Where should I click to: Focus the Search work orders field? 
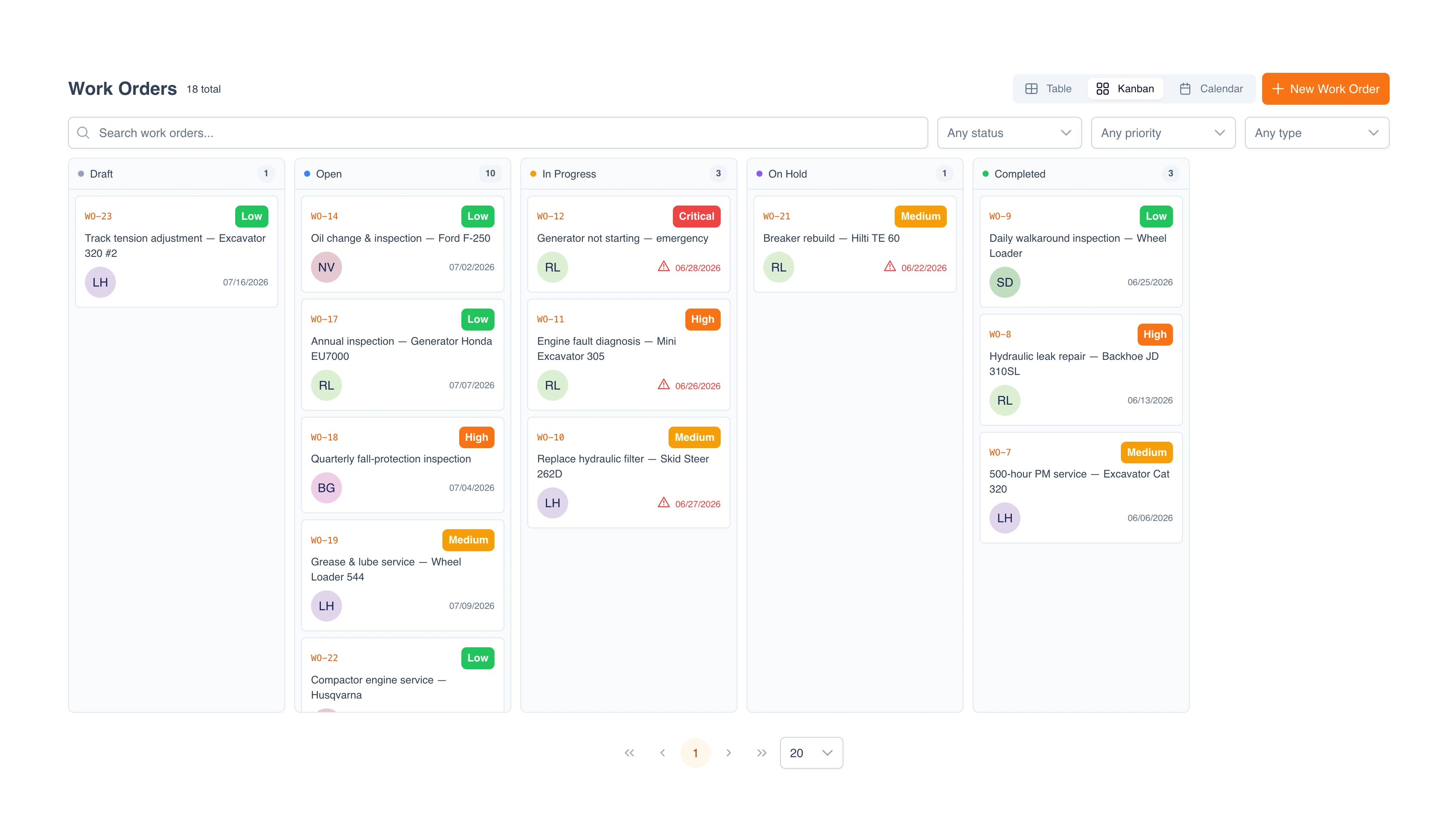coord(498,133)
